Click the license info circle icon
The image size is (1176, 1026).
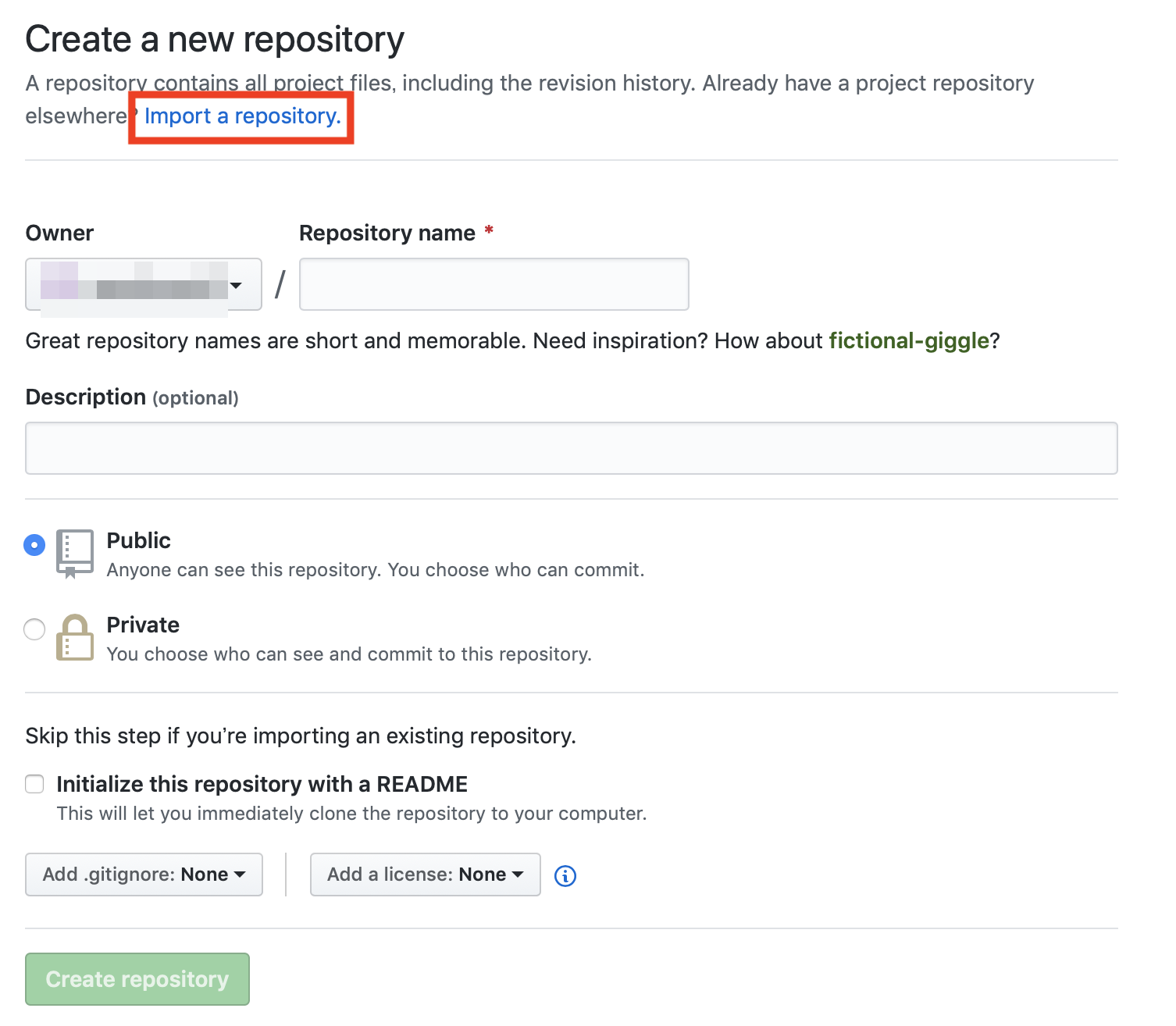(565, 876)
